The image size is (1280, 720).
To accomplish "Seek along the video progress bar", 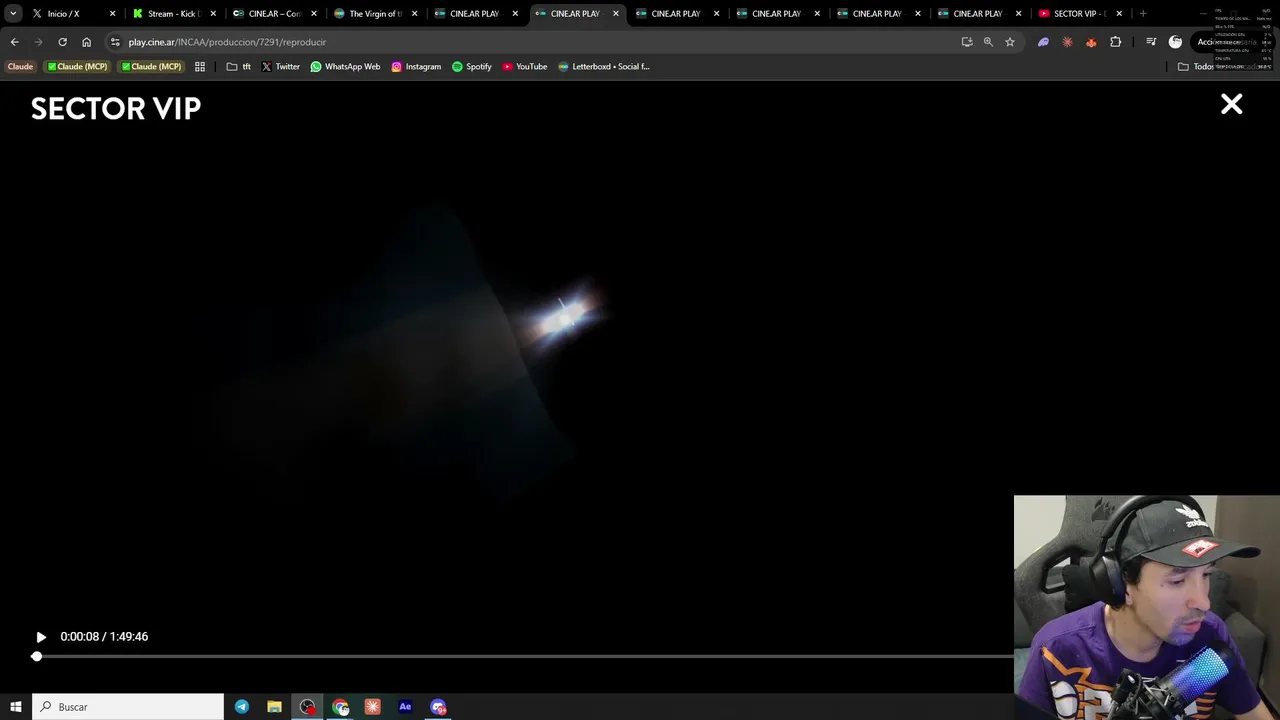I will tap(524, 657).
